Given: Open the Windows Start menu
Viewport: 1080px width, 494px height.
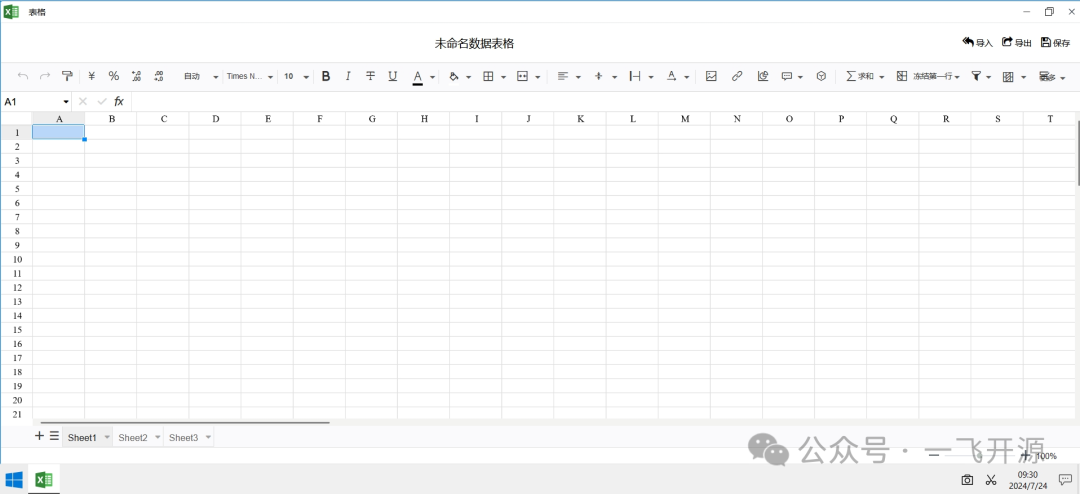Looking at the screenshot, I should pyautogui.click(x=14, y=480).
